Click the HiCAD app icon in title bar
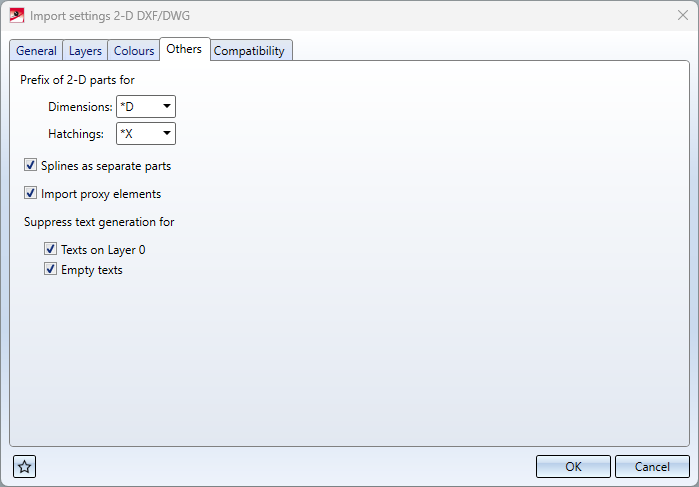The image size is (699, 487). tap(16, 16)
